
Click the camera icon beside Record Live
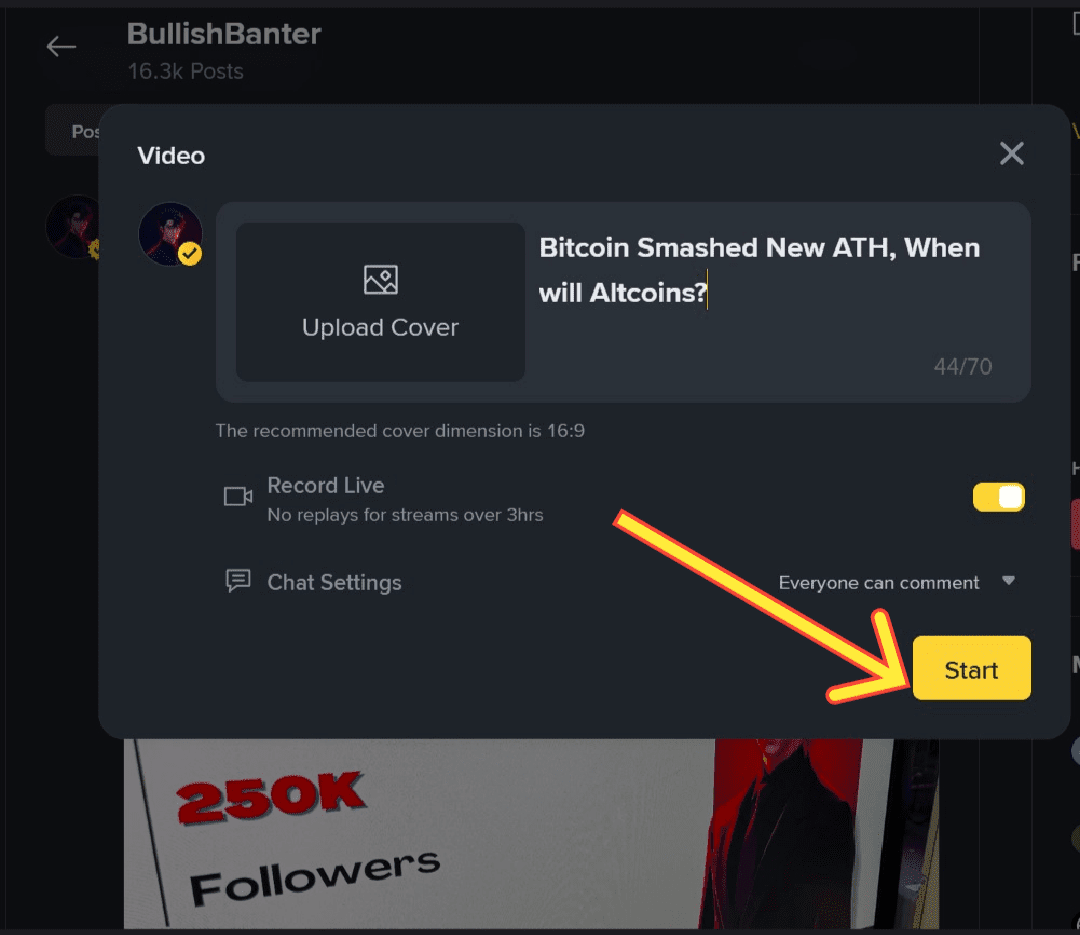(x=238, y=496)
